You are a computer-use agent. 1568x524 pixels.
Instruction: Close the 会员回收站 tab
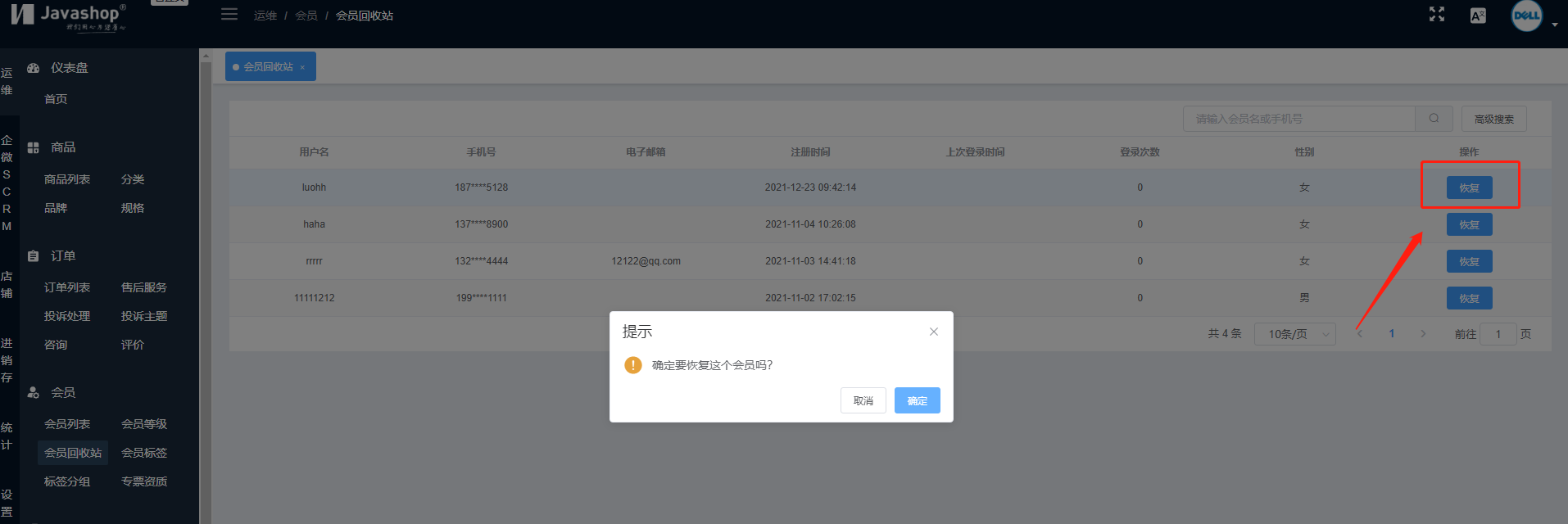(302, 67)
